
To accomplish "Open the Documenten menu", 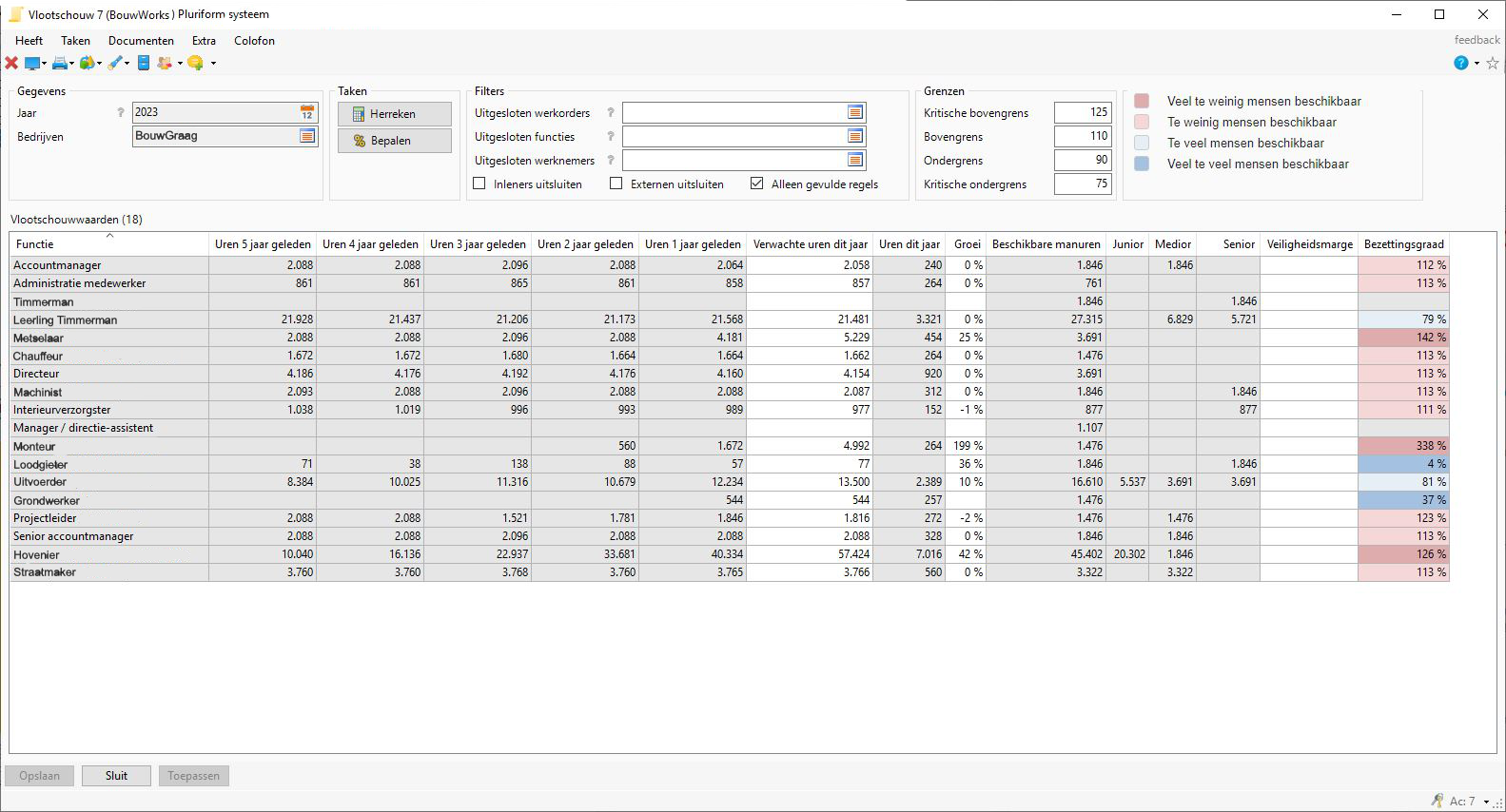I will pos(141,41).
